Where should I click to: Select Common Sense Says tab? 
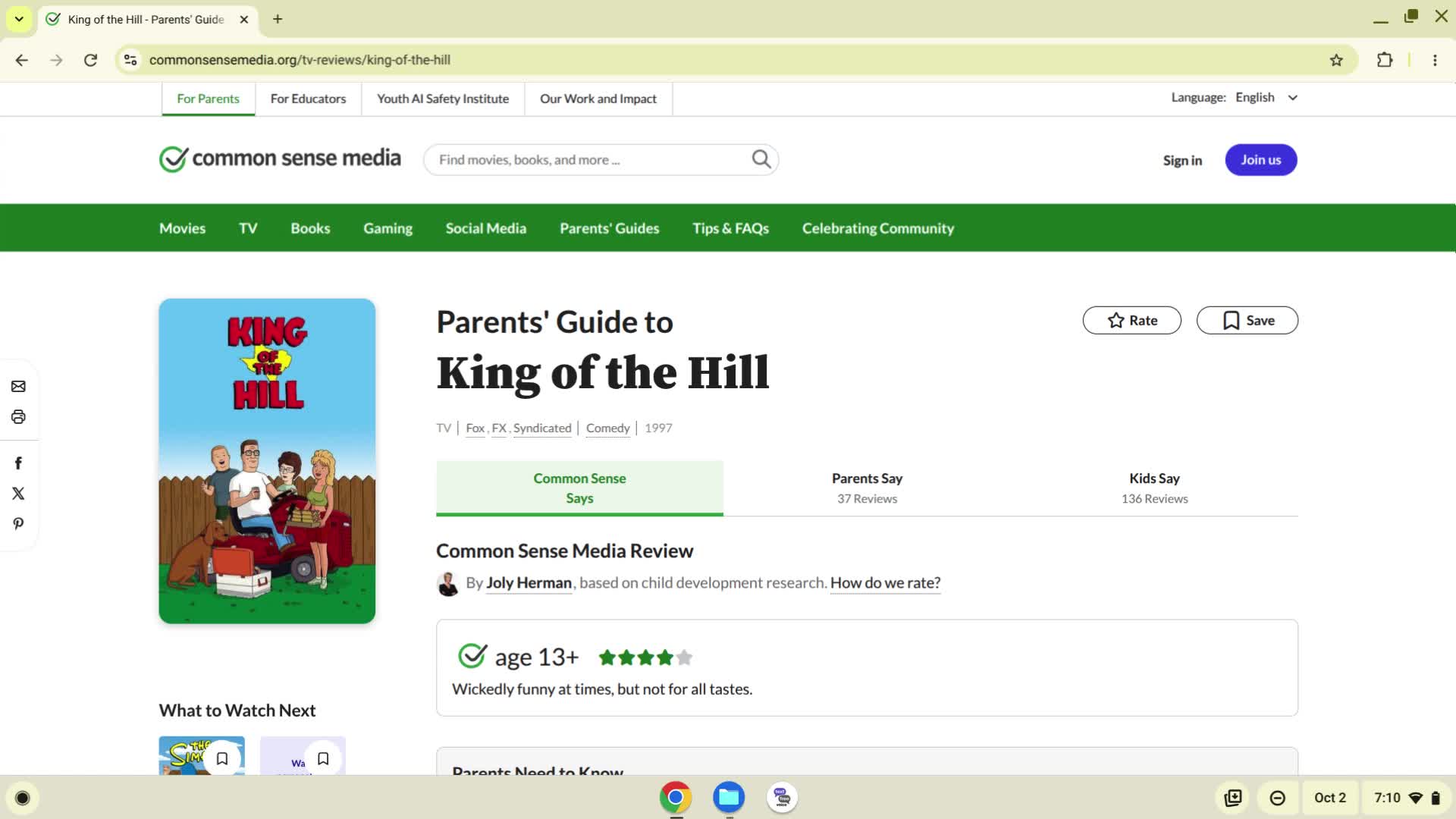tap(579, 488)
